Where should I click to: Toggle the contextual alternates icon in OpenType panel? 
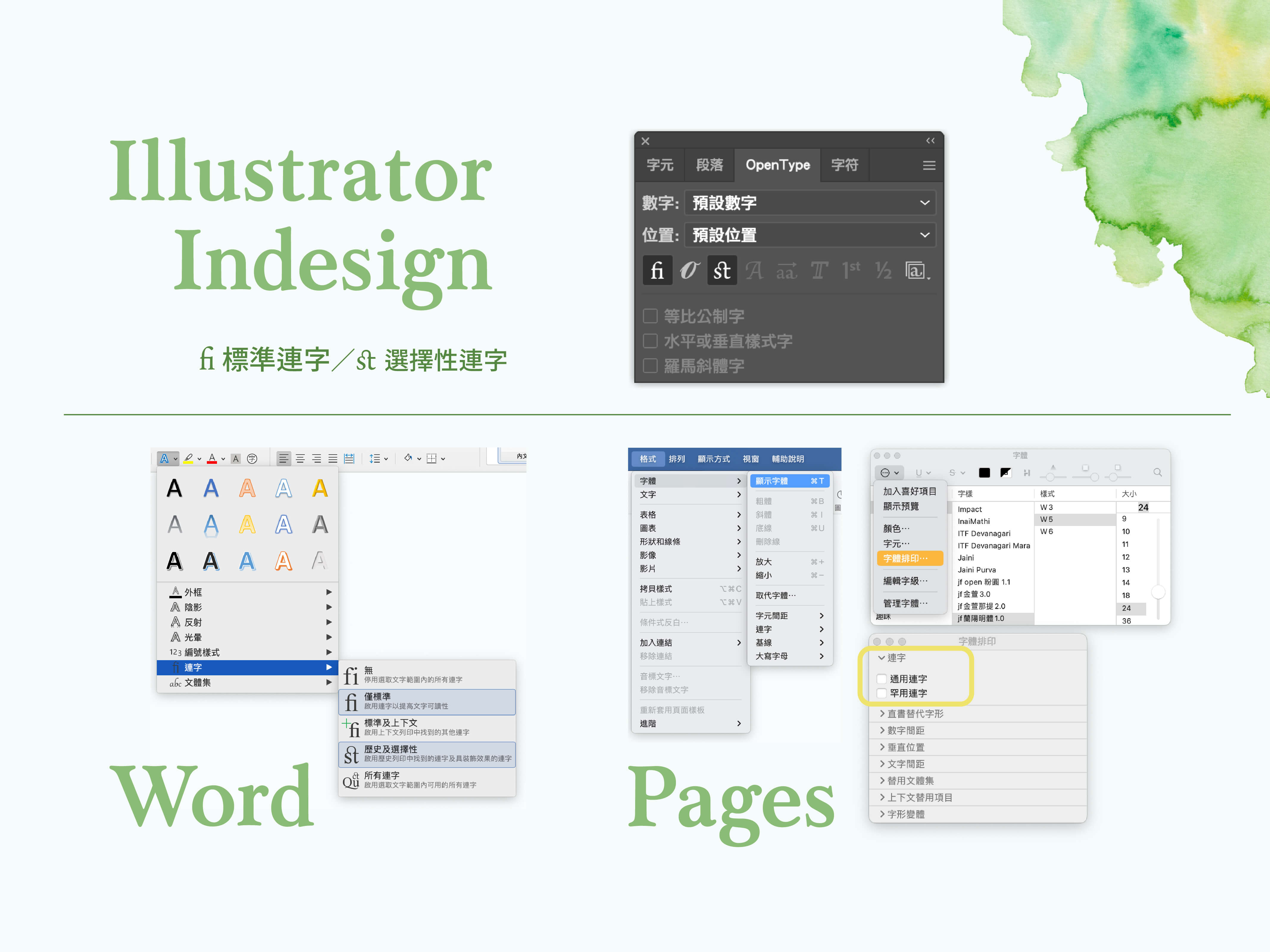click(690, 270)
